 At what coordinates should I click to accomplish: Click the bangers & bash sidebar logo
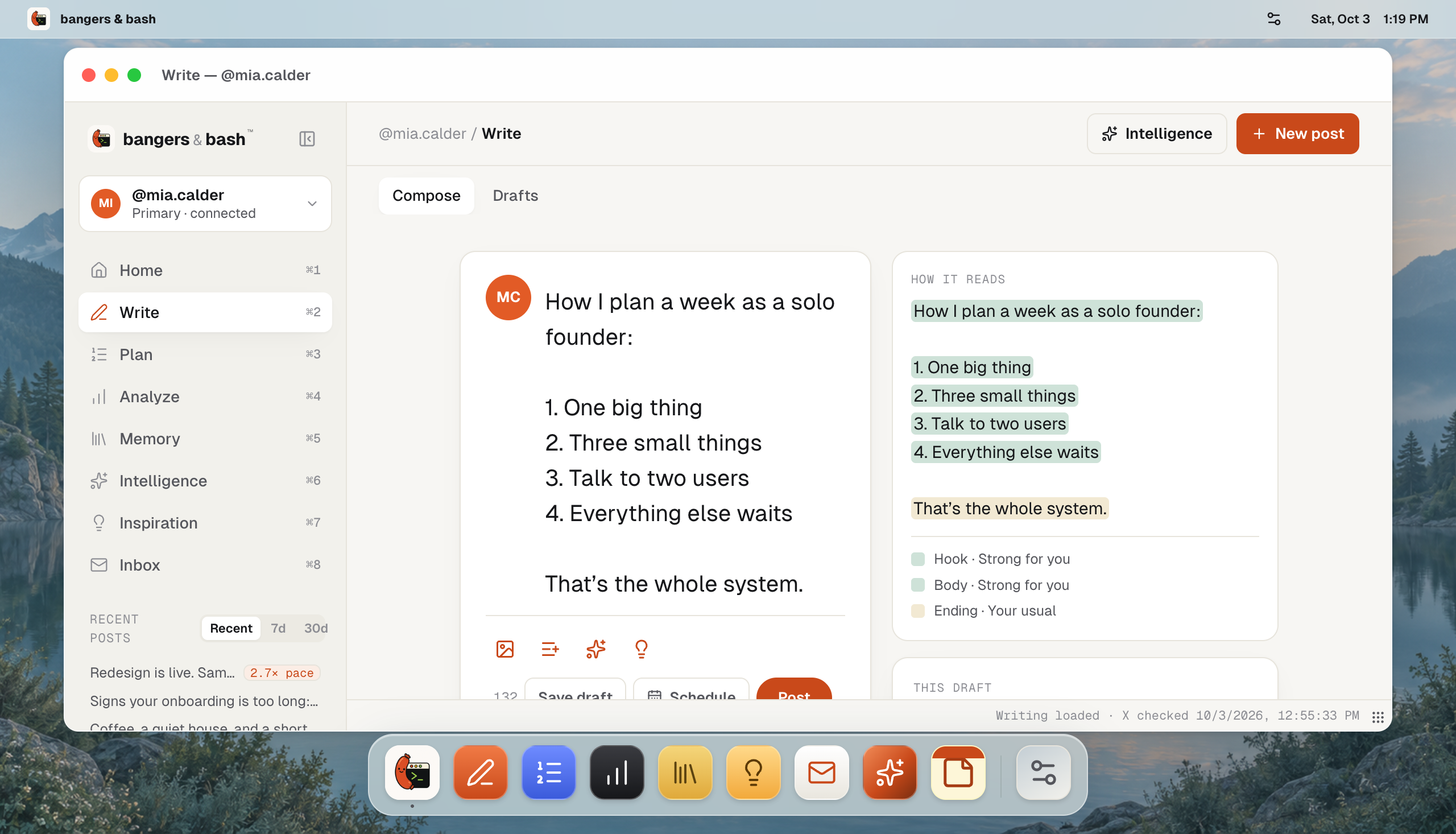coord(170,139)
